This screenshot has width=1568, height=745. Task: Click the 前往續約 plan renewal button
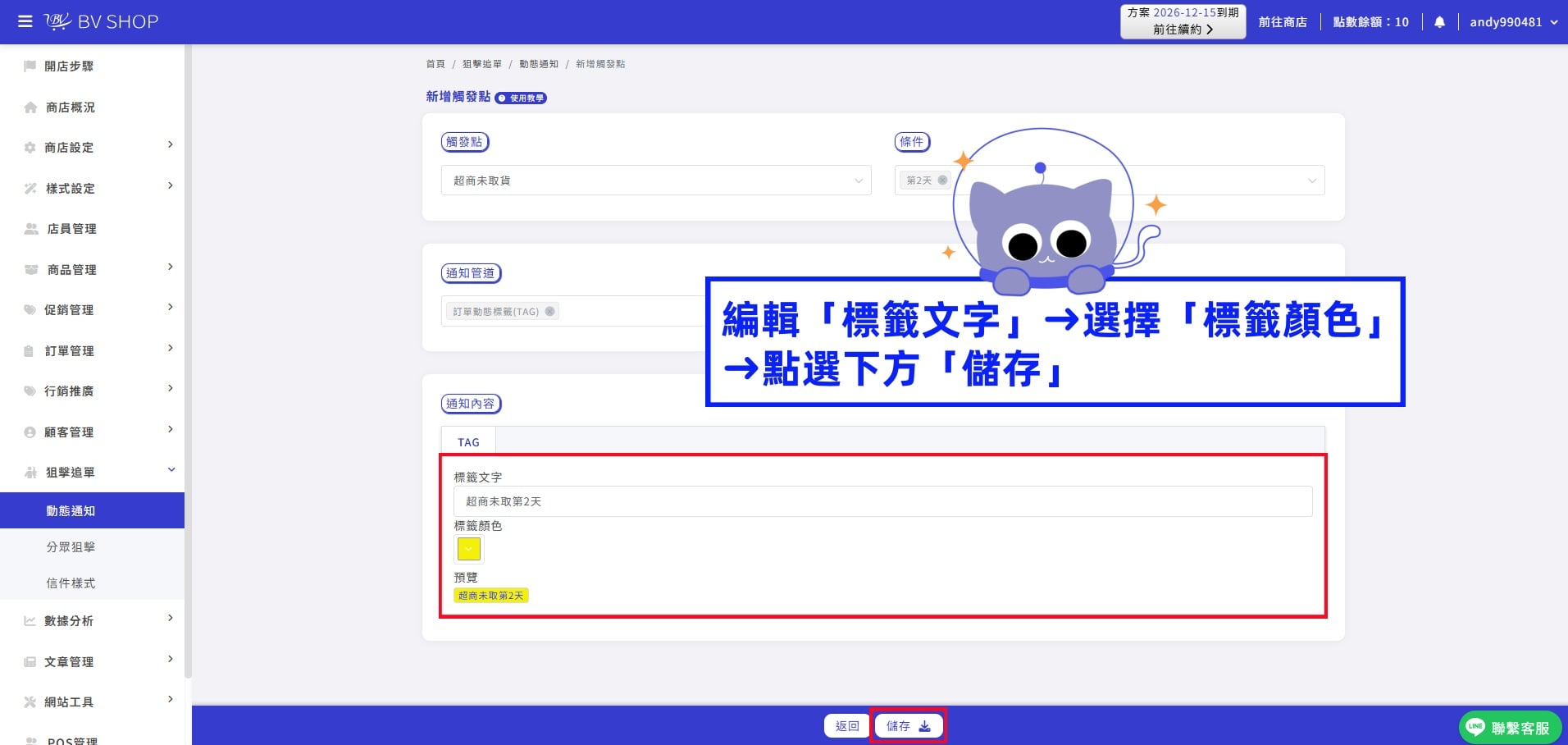(1183, 22)
